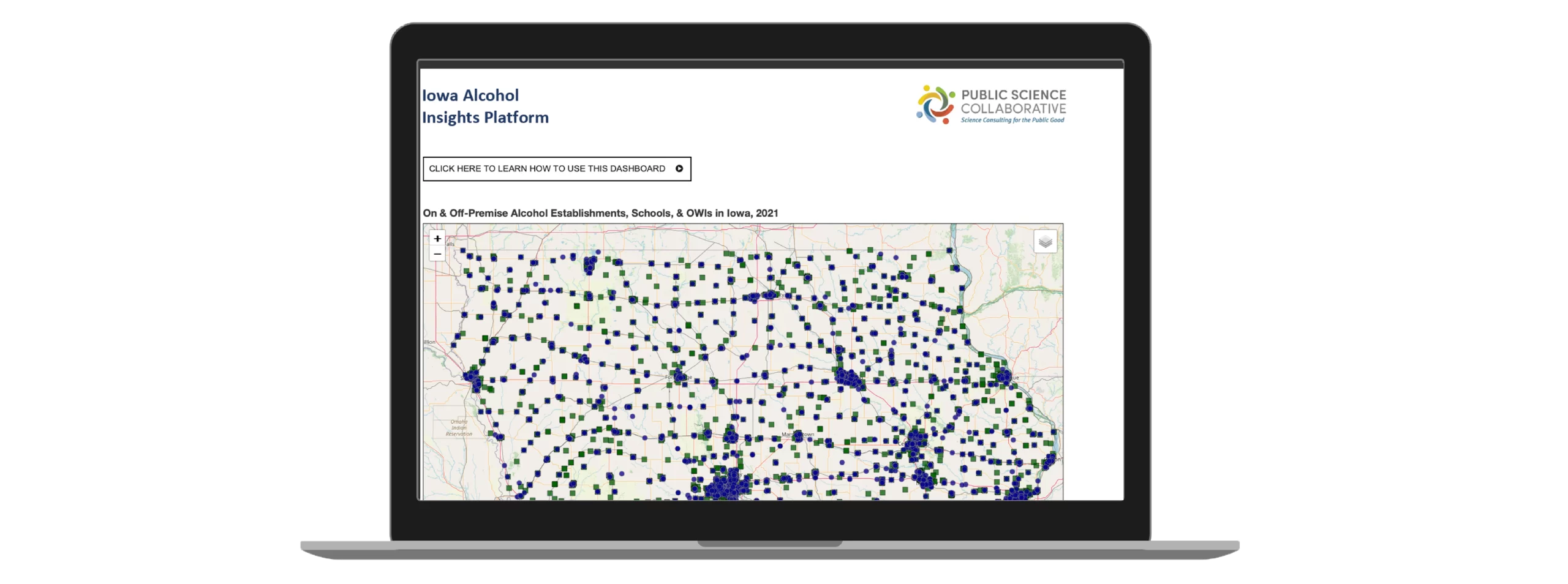The width and height of the screenshot is (1568, 584).
Task: Click the map zoom in plus button
Action: coord(437,239)
